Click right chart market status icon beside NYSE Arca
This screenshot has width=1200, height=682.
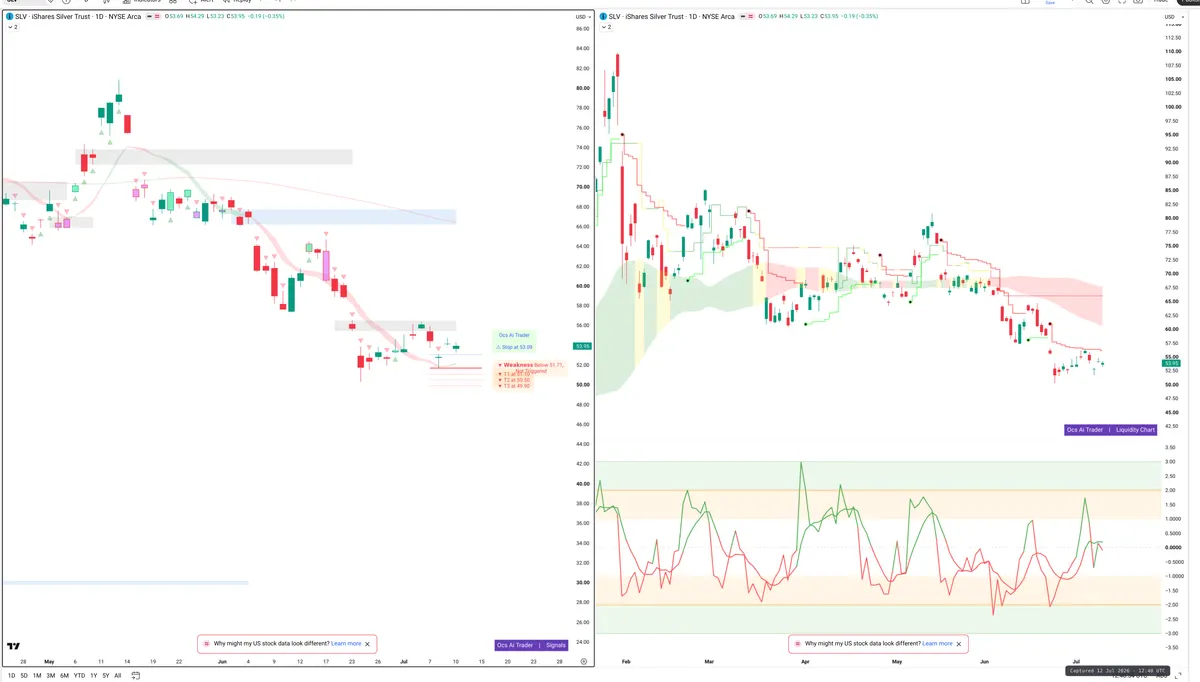click(741, 17)
